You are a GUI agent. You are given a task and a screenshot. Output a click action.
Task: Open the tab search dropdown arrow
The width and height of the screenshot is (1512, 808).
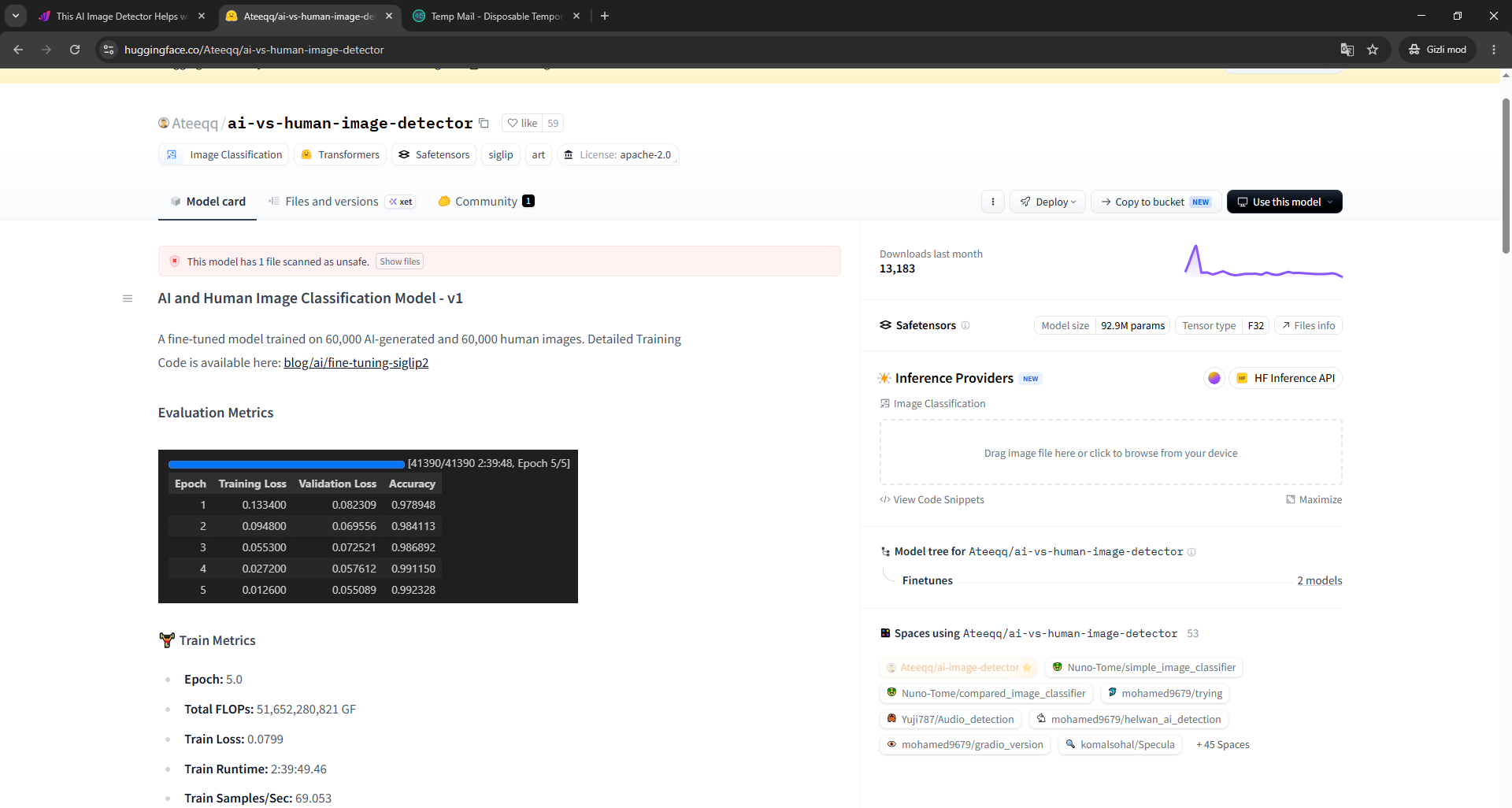16,16
